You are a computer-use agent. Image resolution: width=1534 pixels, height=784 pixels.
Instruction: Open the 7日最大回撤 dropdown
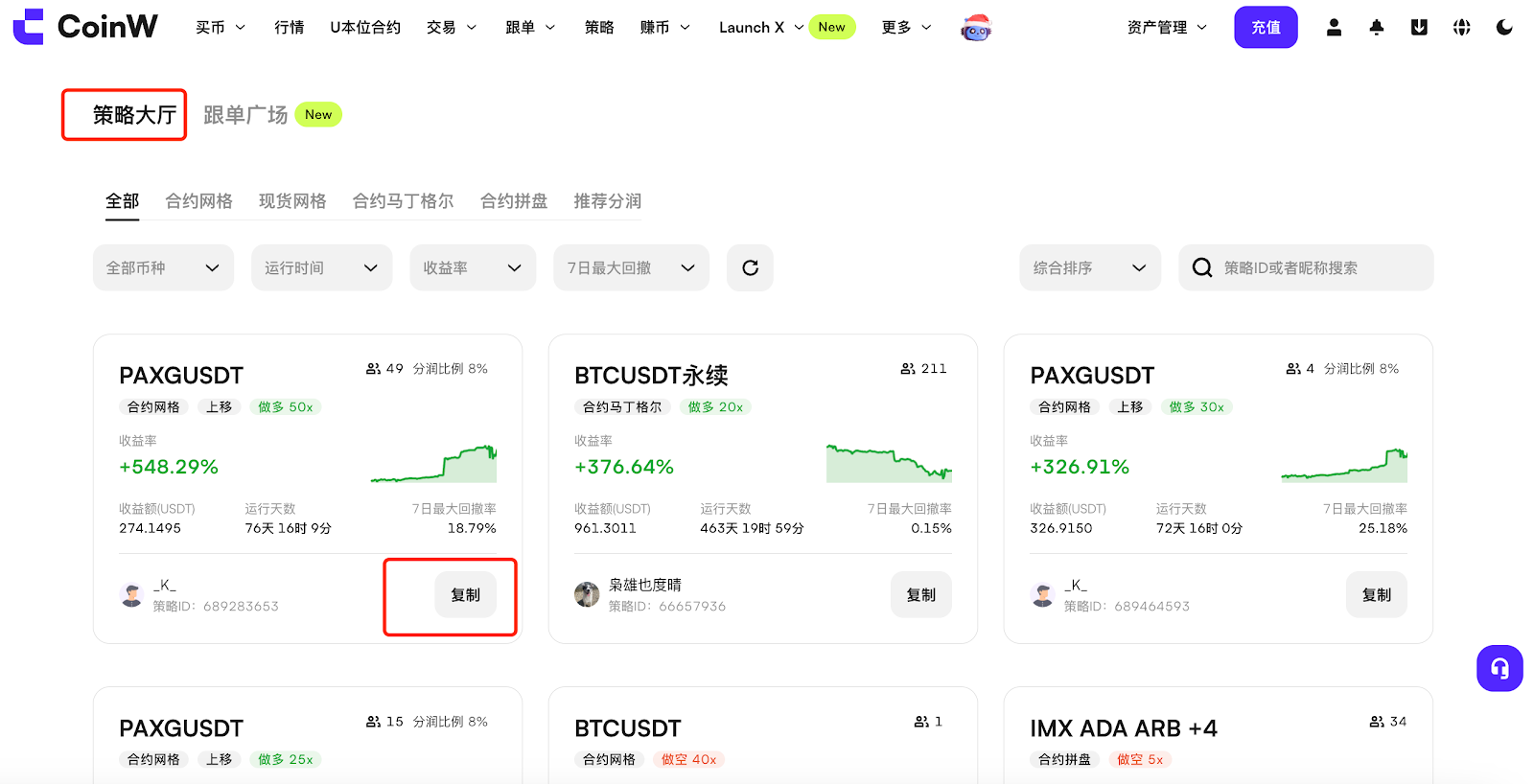coord(631,267)
